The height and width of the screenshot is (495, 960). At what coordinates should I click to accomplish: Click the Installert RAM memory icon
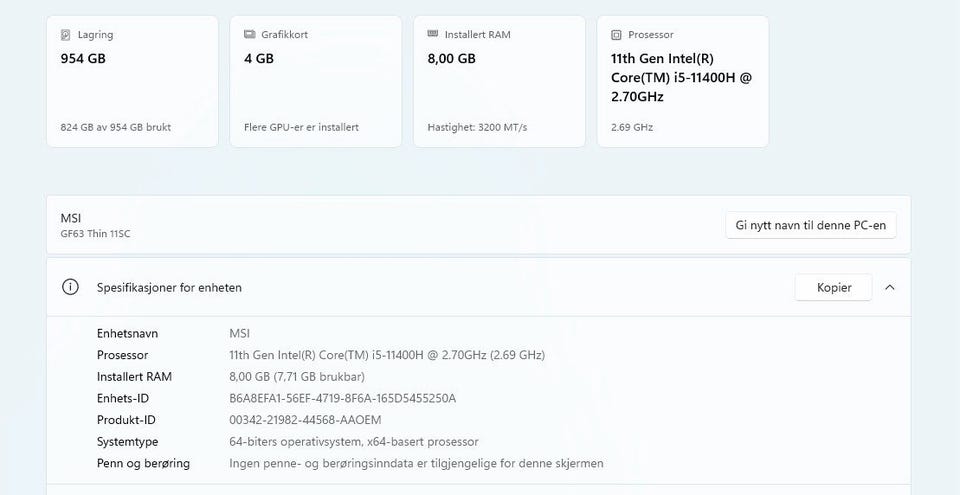pos(433,35)
